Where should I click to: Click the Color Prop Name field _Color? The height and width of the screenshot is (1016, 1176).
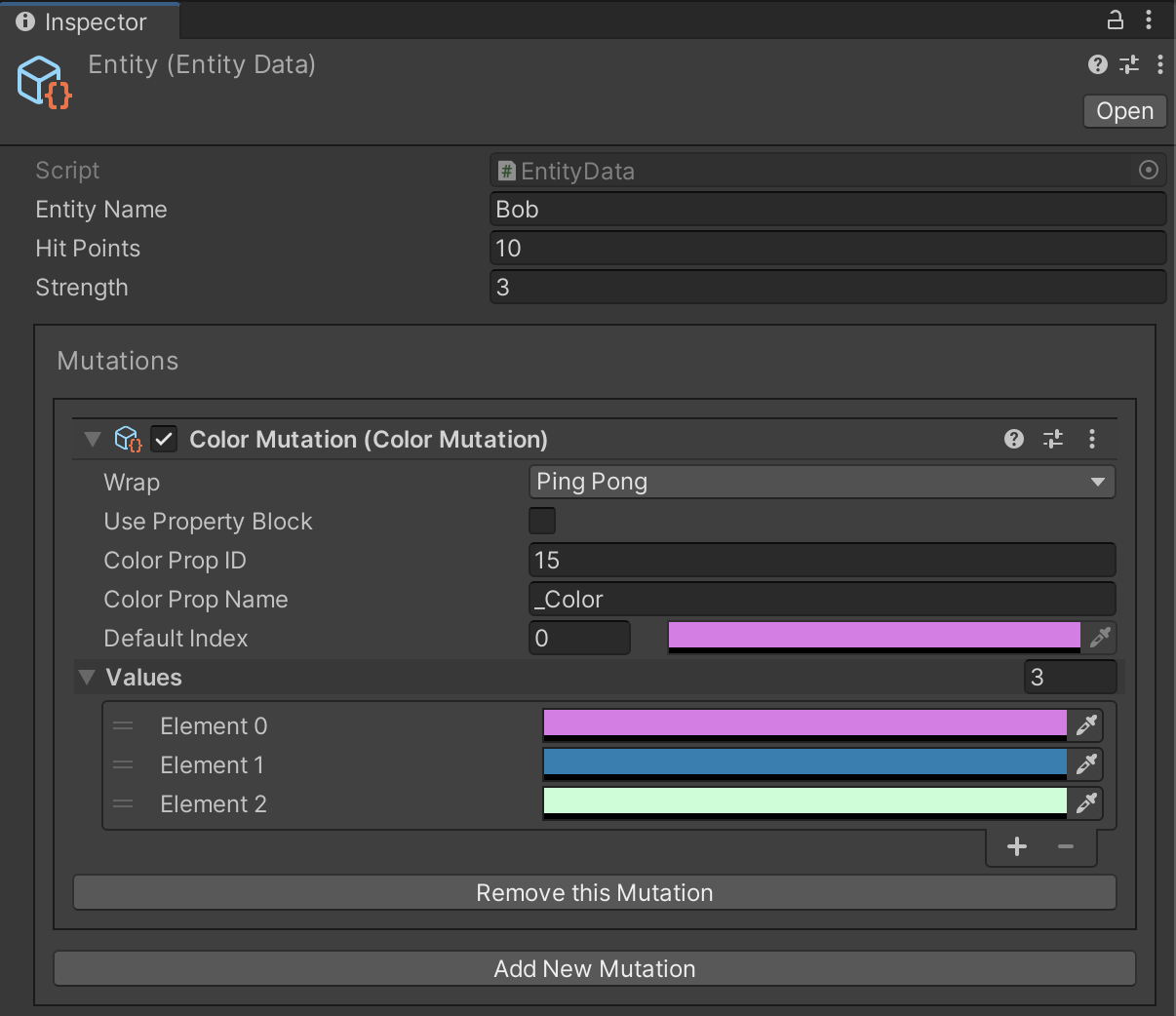coord(822,599)
